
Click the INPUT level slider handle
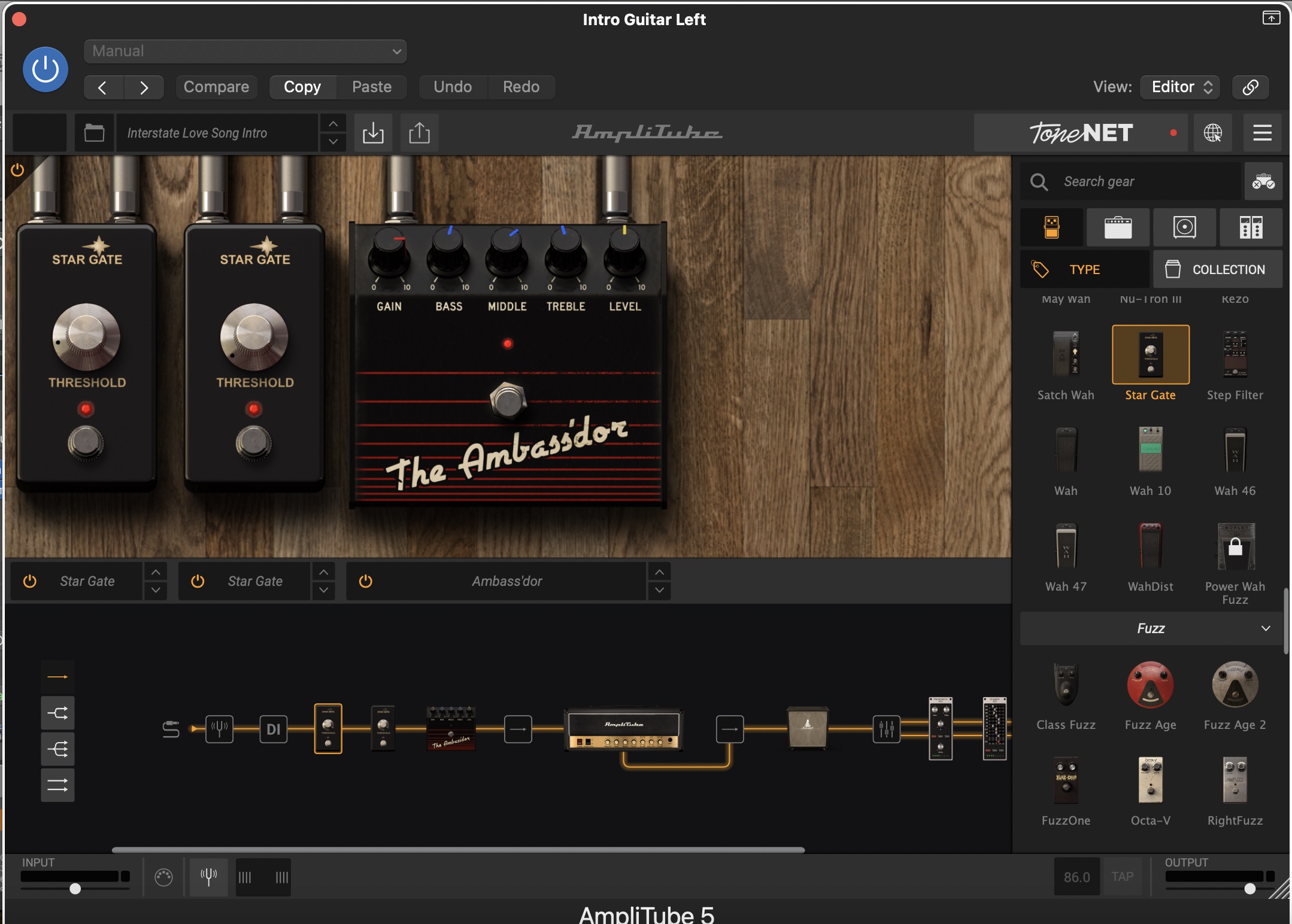coord(75,889)
